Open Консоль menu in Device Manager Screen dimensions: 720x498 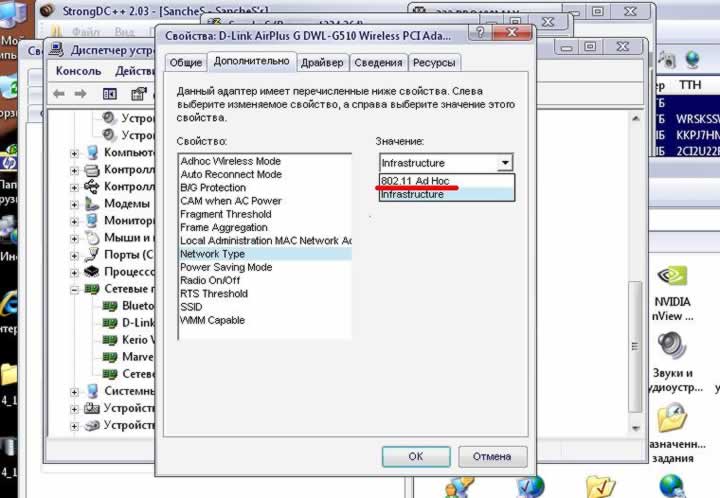(x=79, y=71)
